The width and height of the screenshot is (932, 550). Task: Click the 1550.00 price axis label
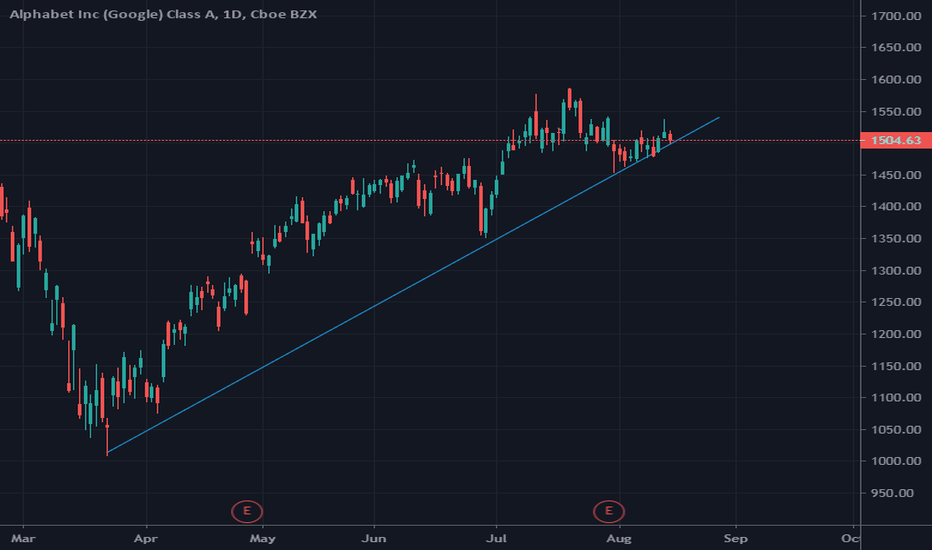pyautogui.click(x=896, y=112)
